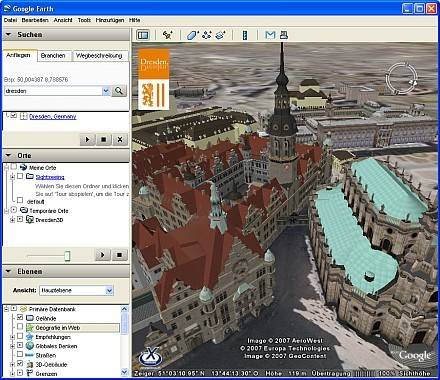Click the Geografie im Web layer icon
This screenshot has height=380, width=440.
coord(30,327)
